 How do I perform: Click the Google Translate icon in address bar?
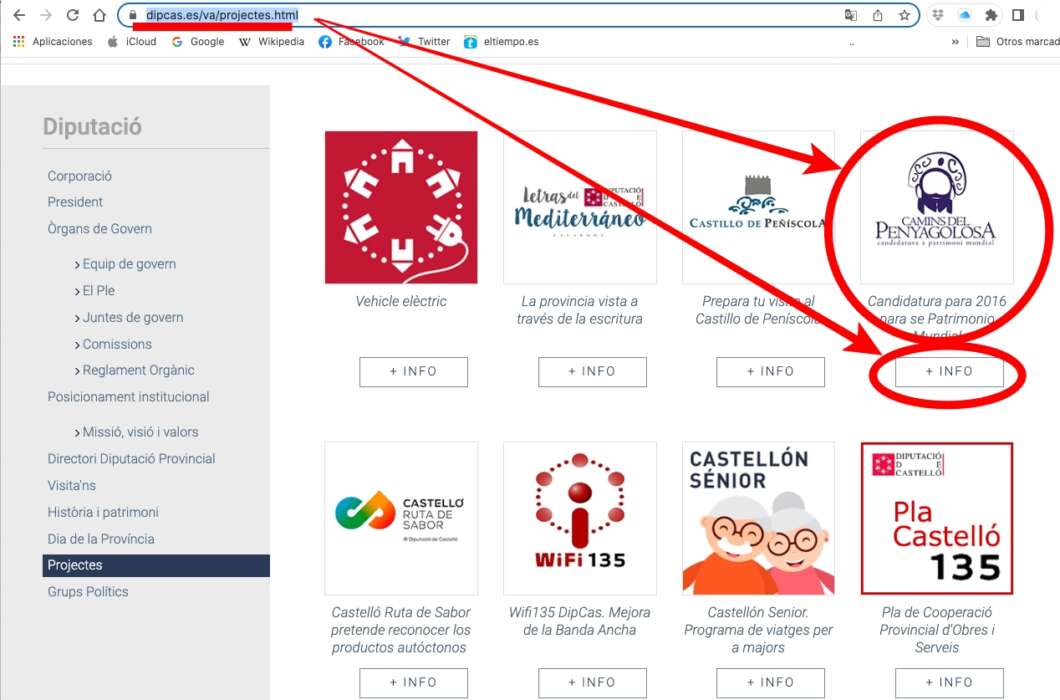tap(851, 16)
